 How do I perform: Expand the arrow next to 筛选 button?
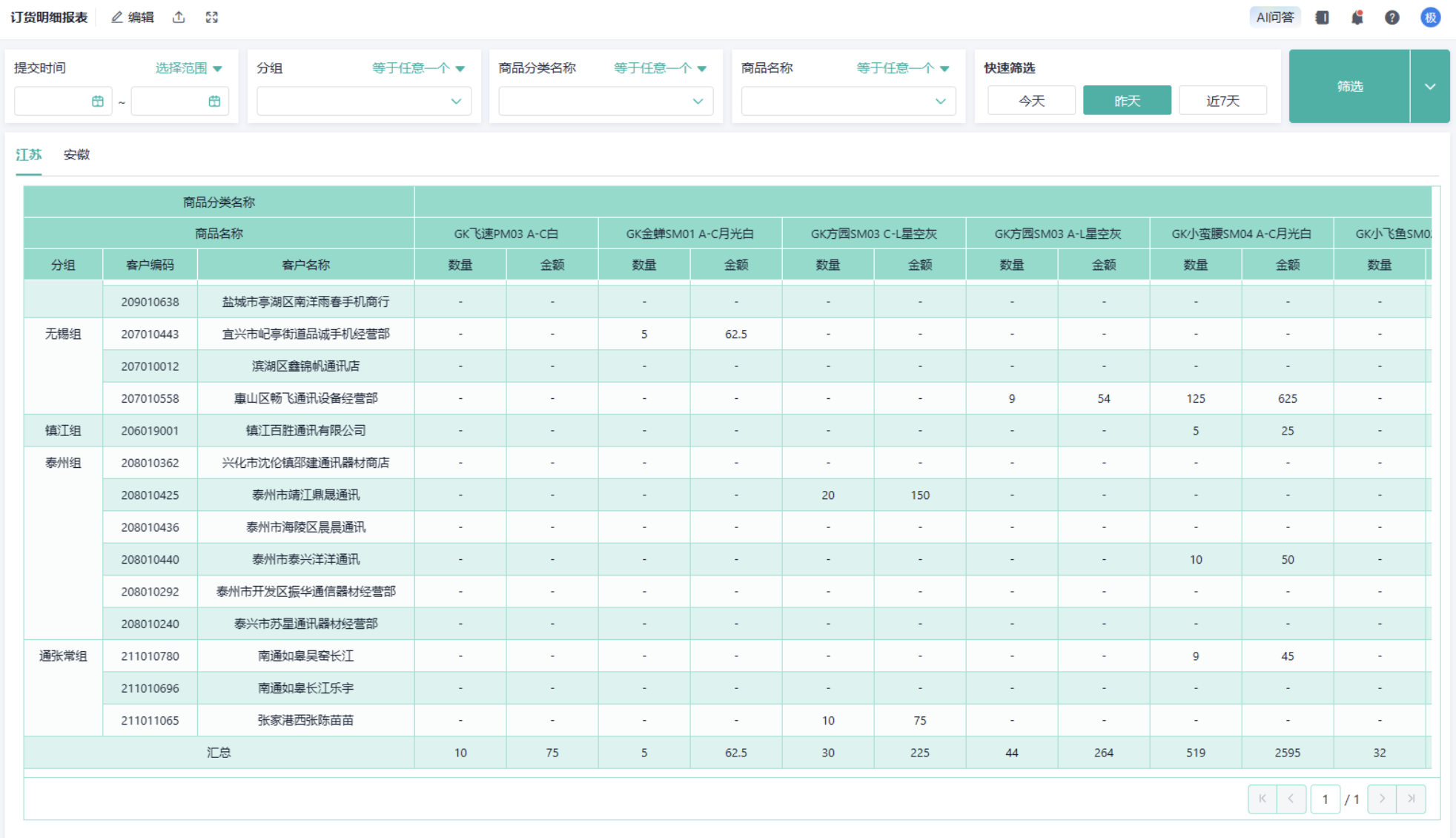1429,86
